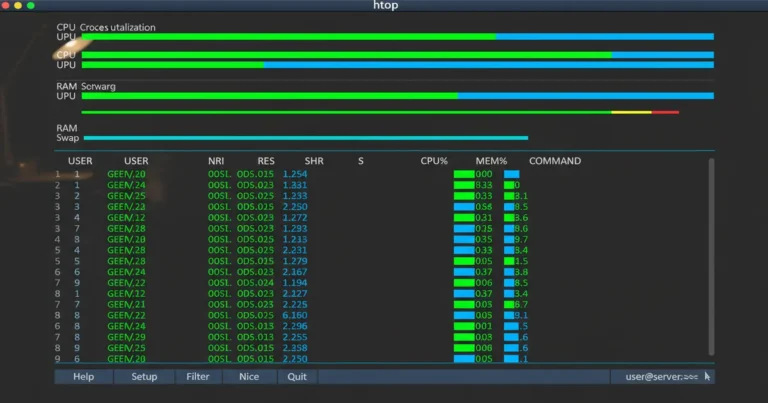This screenshot has width=768, height=403.
Task: Click the Croces utalization label
Action: click(x=118, y=27)
